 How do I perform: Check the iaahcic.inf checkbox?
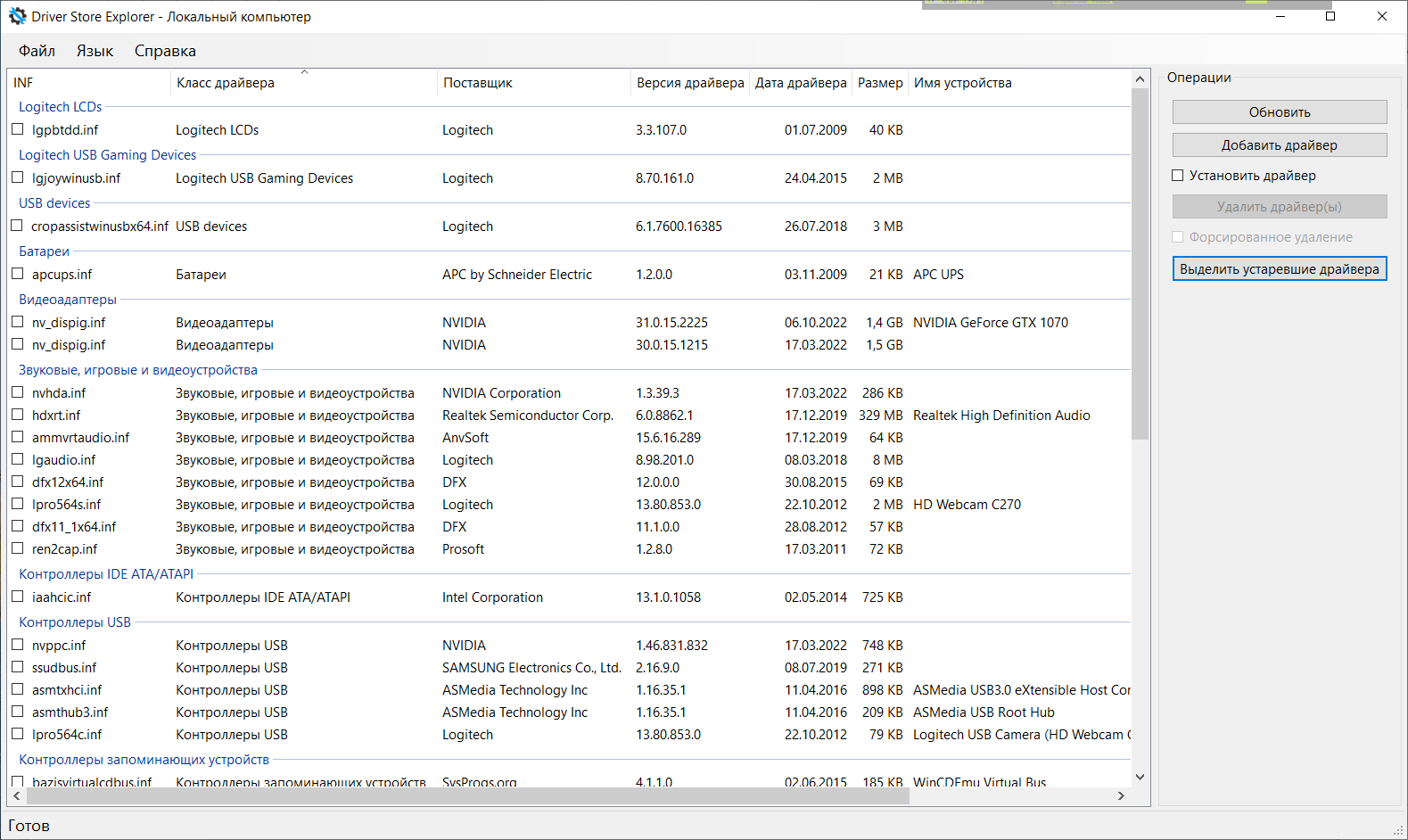tap(18, 597)
